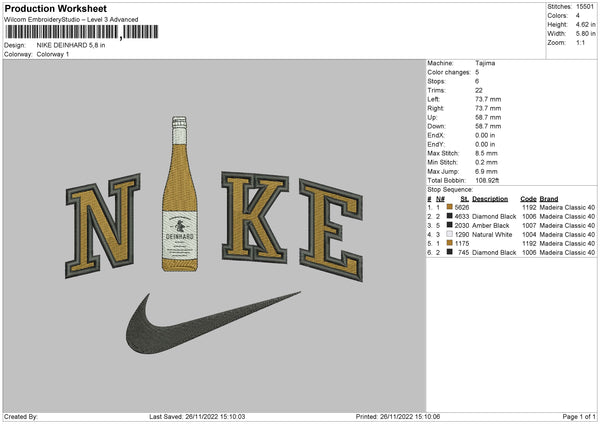Select the Natural White color swatch

tap(450, 234)
